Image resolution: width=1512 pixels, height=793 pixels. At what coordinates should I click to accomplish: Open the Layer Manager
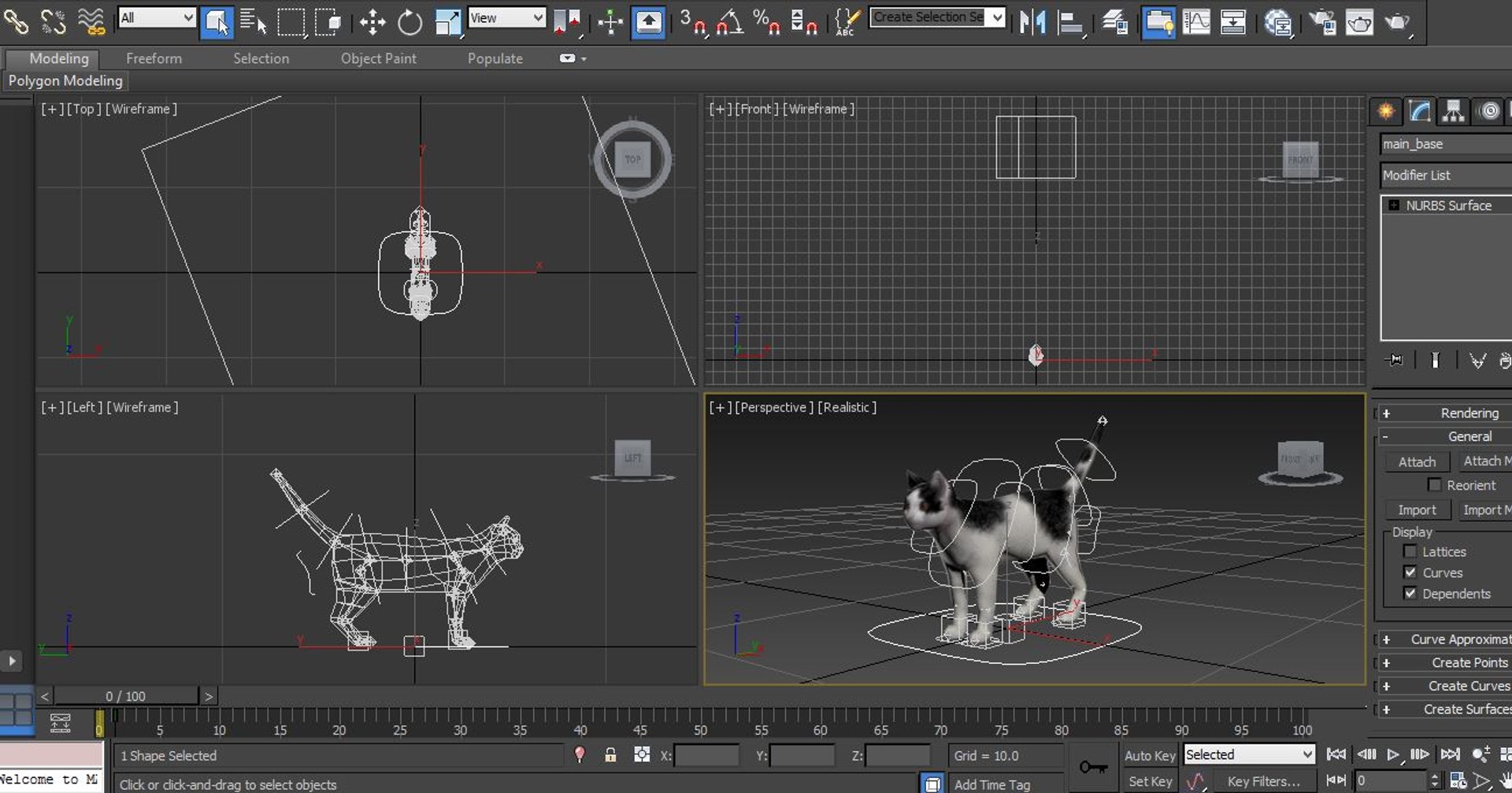[1114, 21]
